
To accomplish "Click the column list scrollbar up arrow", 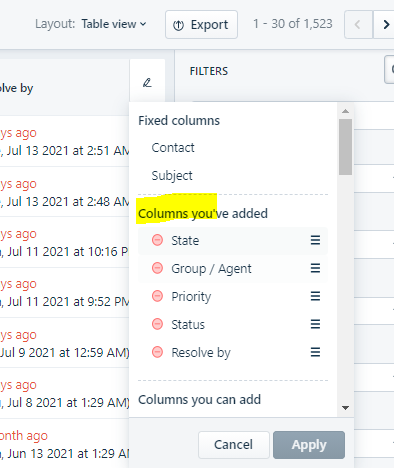I will [346, 111].
